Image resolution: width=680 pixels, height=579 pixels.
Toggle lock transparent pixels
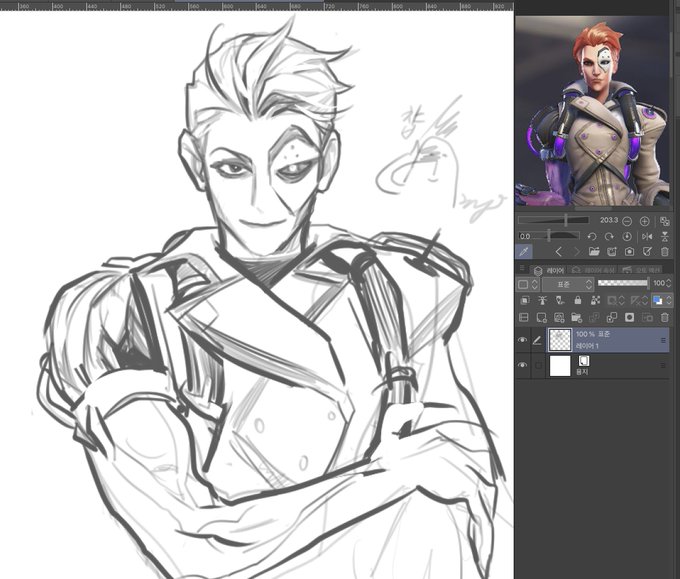[x=595, y=300]
